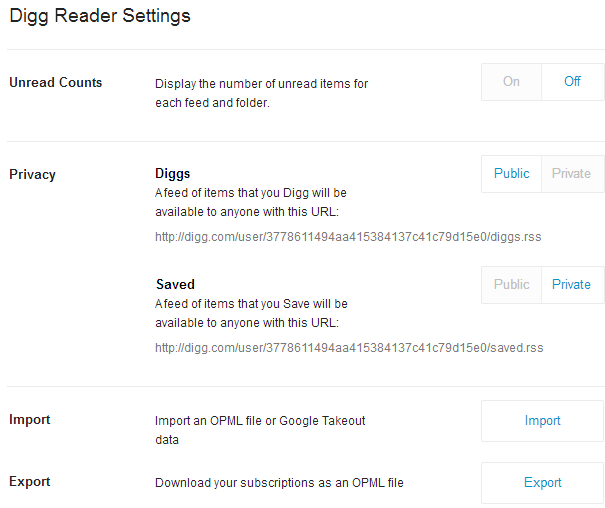Click the Download your subscriptions description

tap(279, 483)
